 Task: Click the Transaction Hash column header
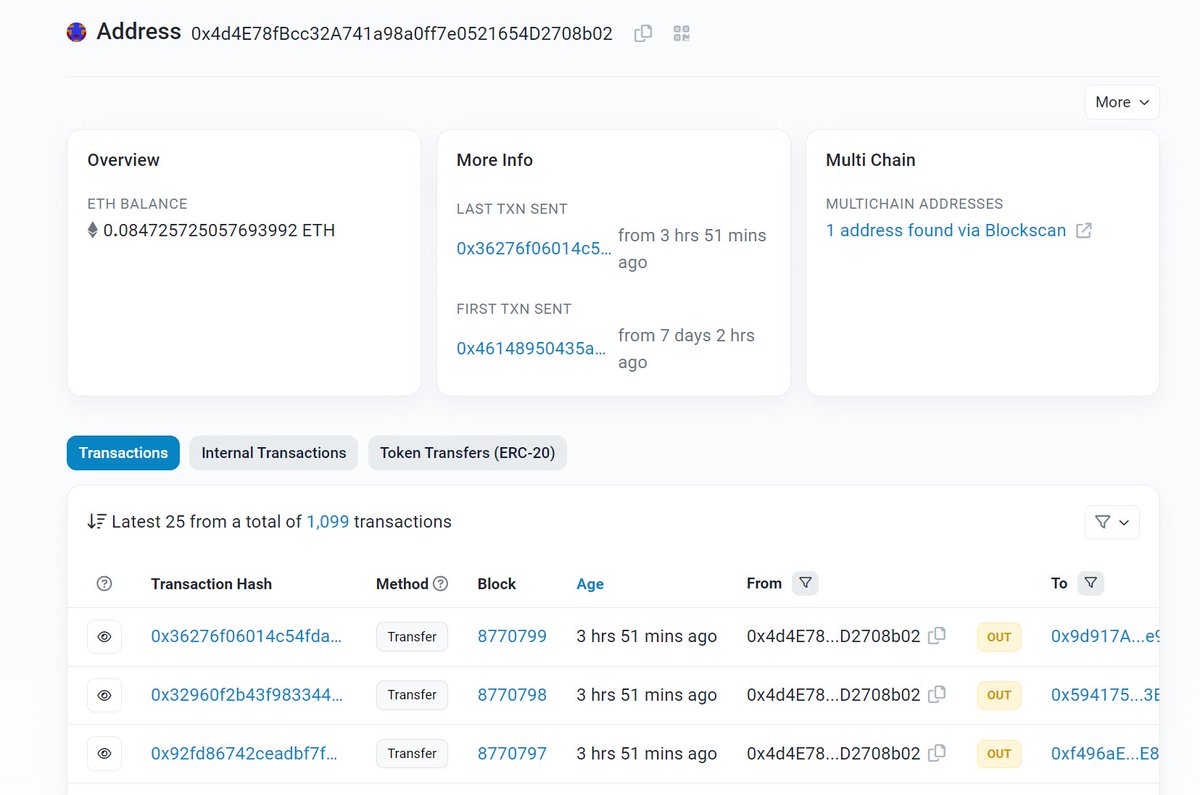click(x=211, y=584)
